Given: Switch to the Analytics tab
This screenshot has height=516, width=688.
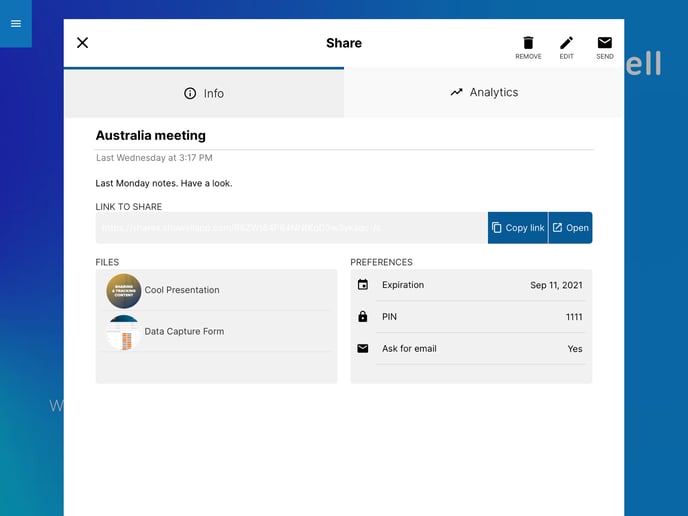Looking at the screenshot, I should pyautogui.click(x=484, y=93).
